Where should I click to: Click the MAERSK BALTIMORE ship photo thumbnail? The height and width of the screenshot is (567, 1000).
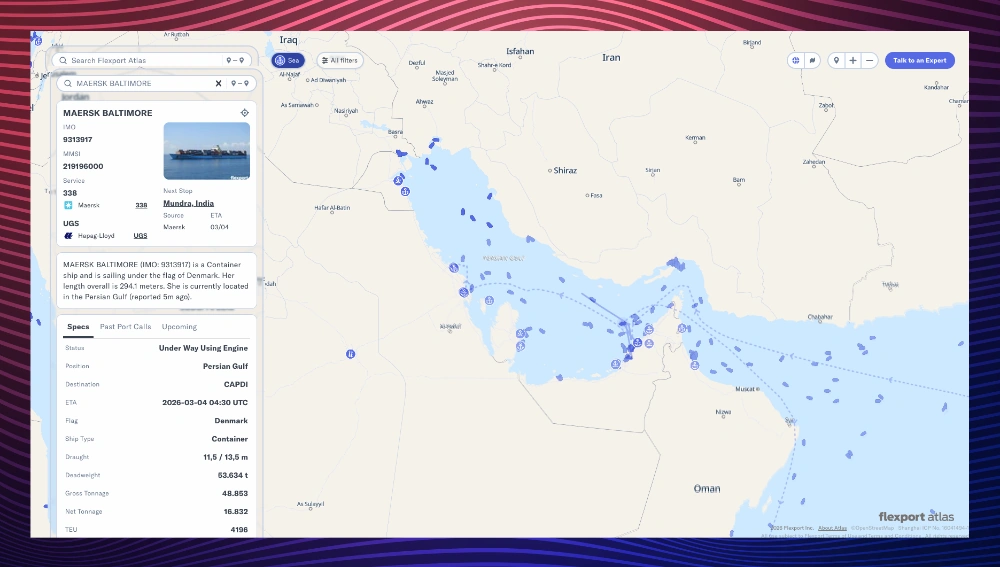207,151
